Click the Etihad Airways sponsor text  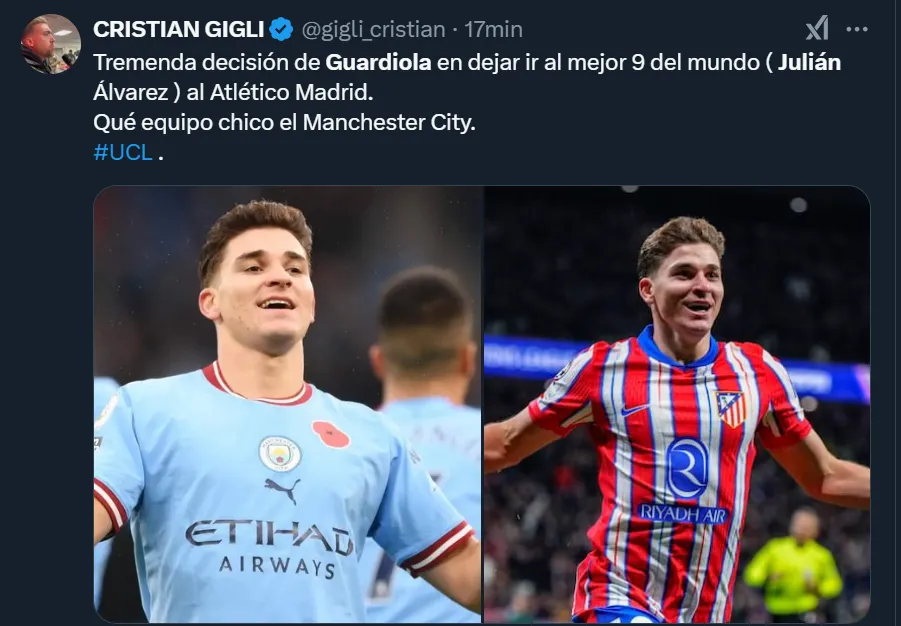pos(269,548)
